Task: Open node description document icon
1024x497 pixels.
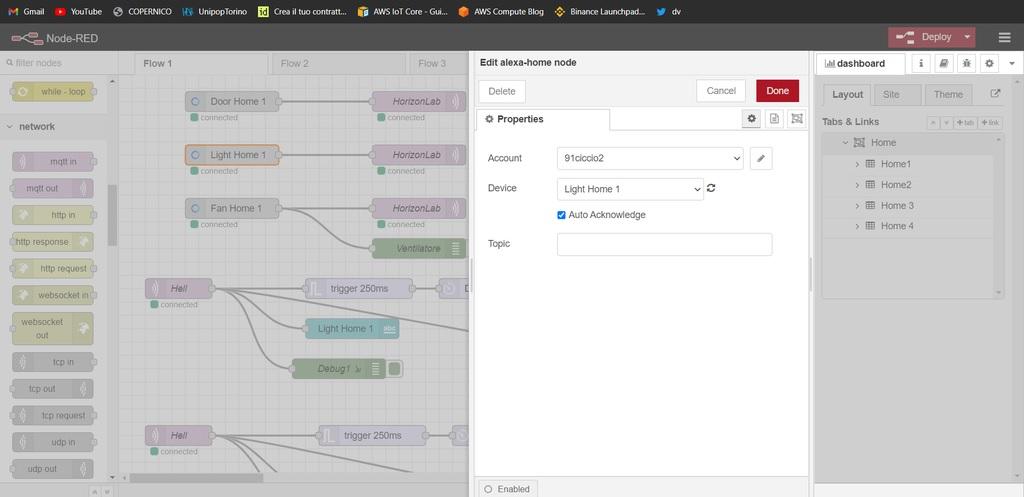Action: (x=774, y=119)
